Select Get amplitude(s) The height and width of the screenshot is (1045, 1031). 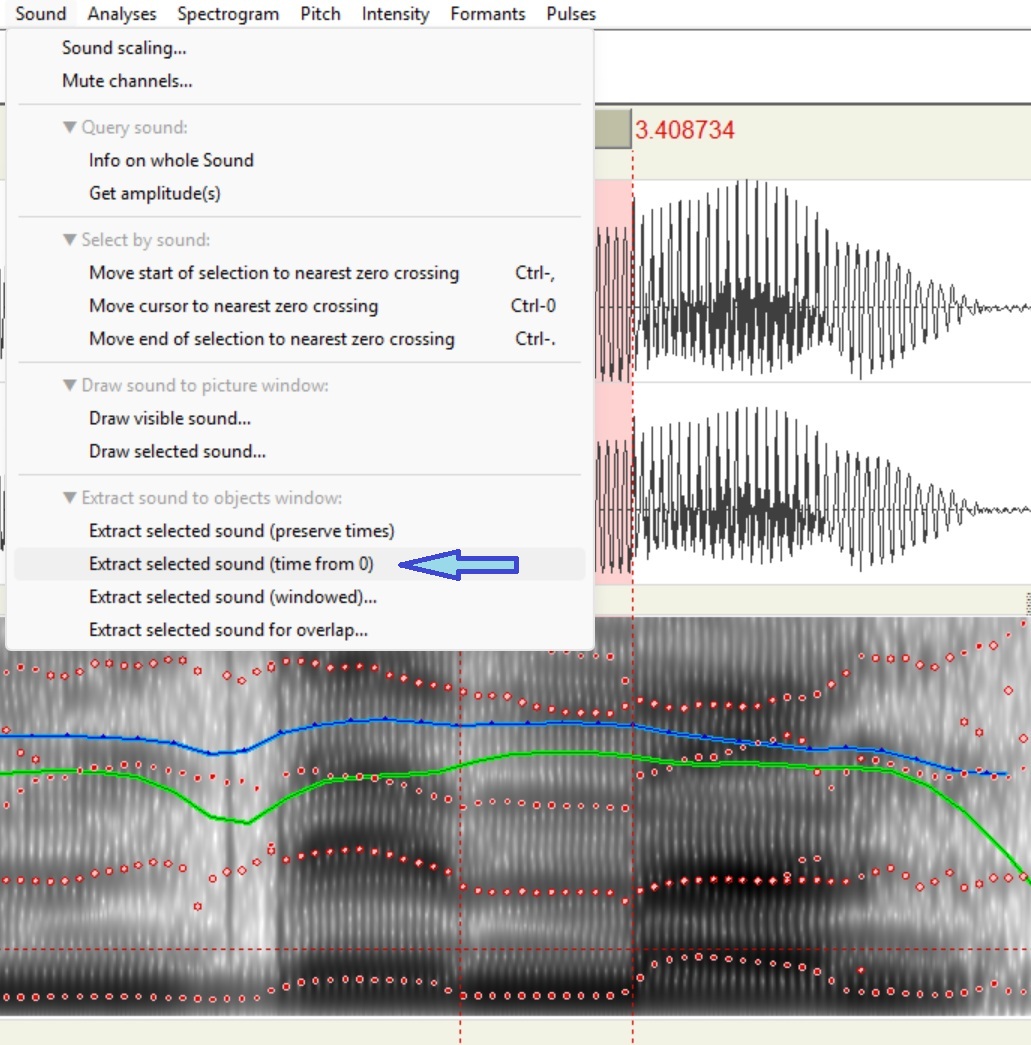[x=155, y=193]
